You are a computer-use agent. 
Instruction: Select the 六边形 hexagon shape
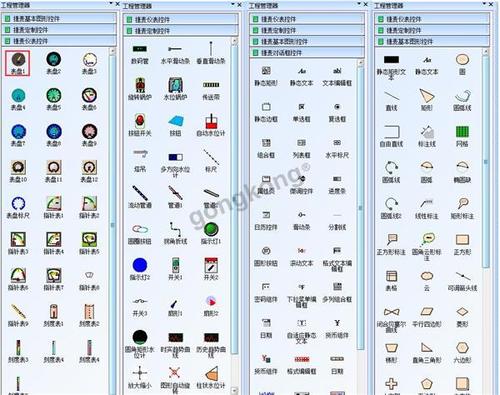[x=462, y=353]
